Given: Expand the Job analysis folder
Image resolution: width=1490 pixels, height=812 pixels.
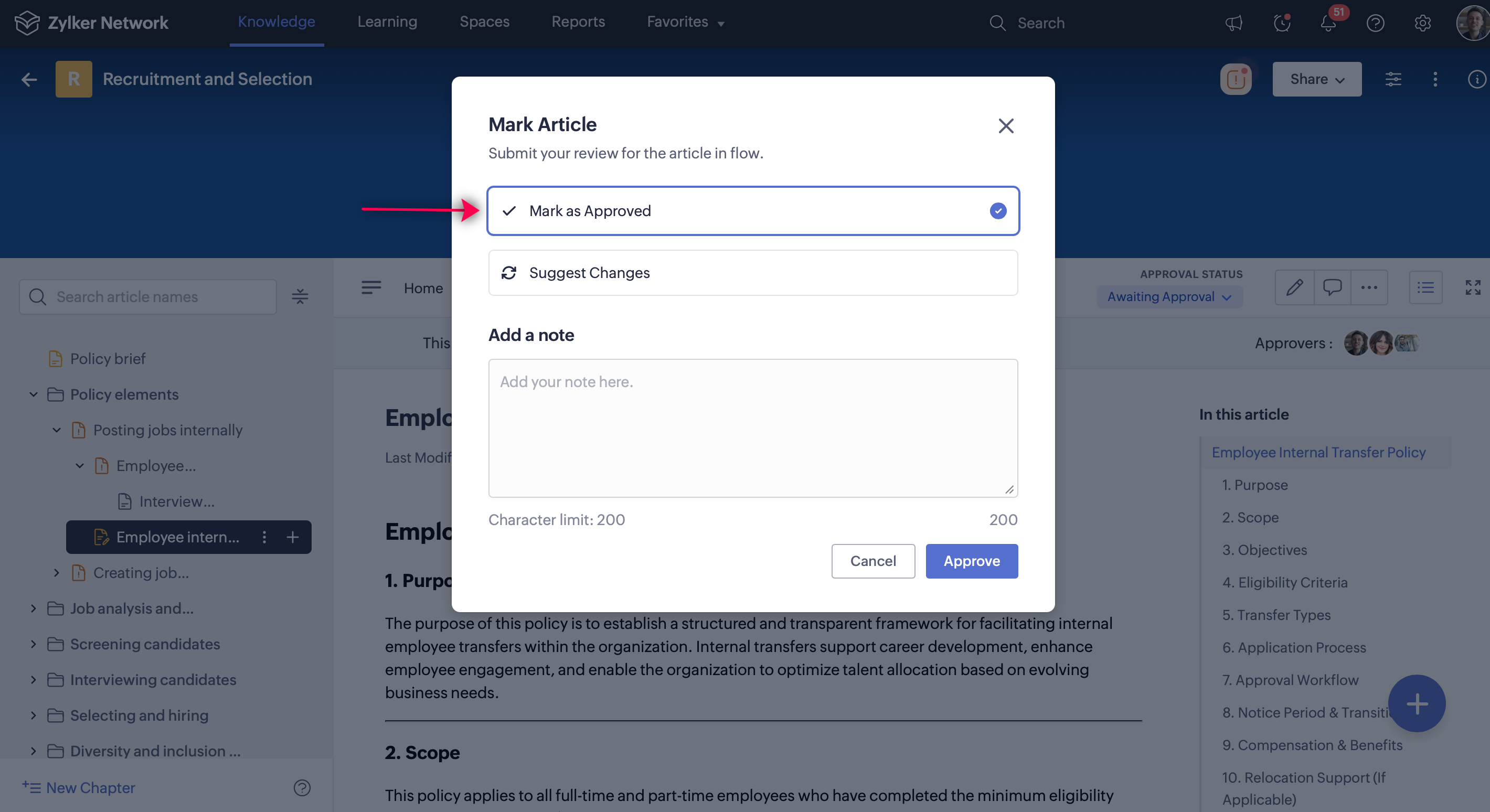Looking at the screenshot, I should click(x=34, y=608).
